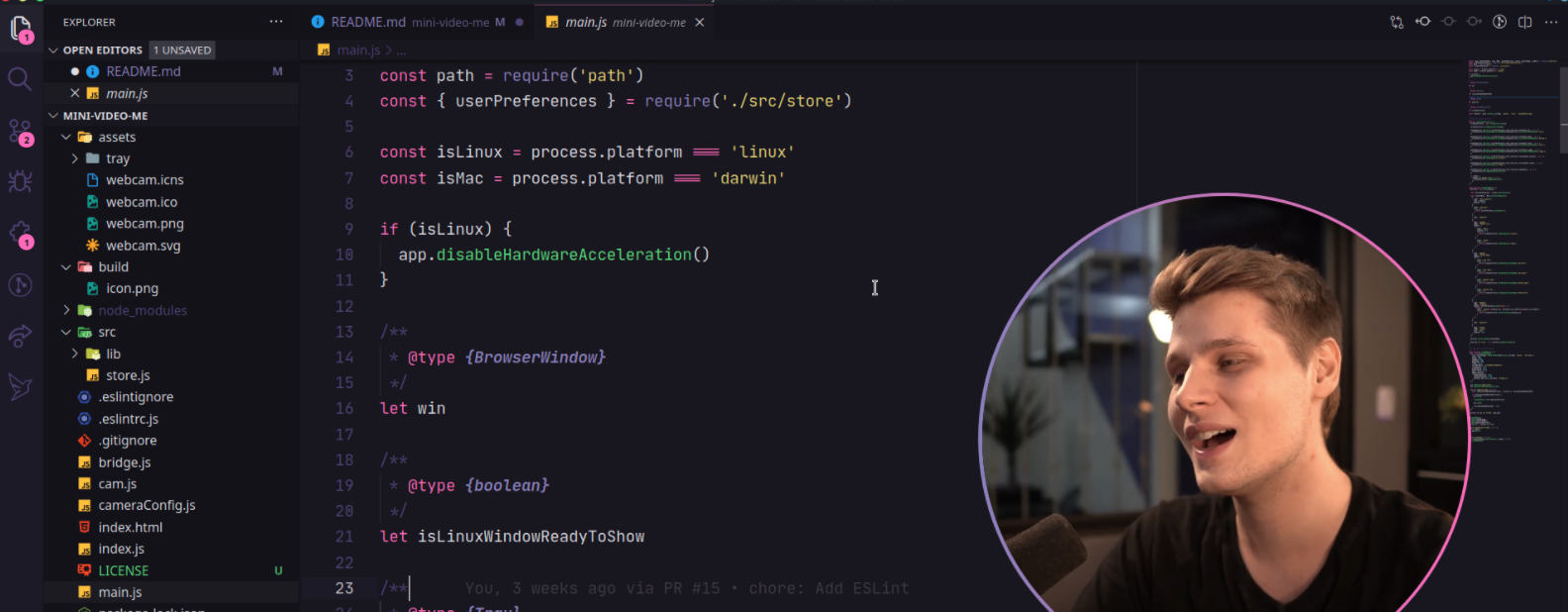
Task: Click line number 13 in the gutter
Action: click(x=343, y=332)
